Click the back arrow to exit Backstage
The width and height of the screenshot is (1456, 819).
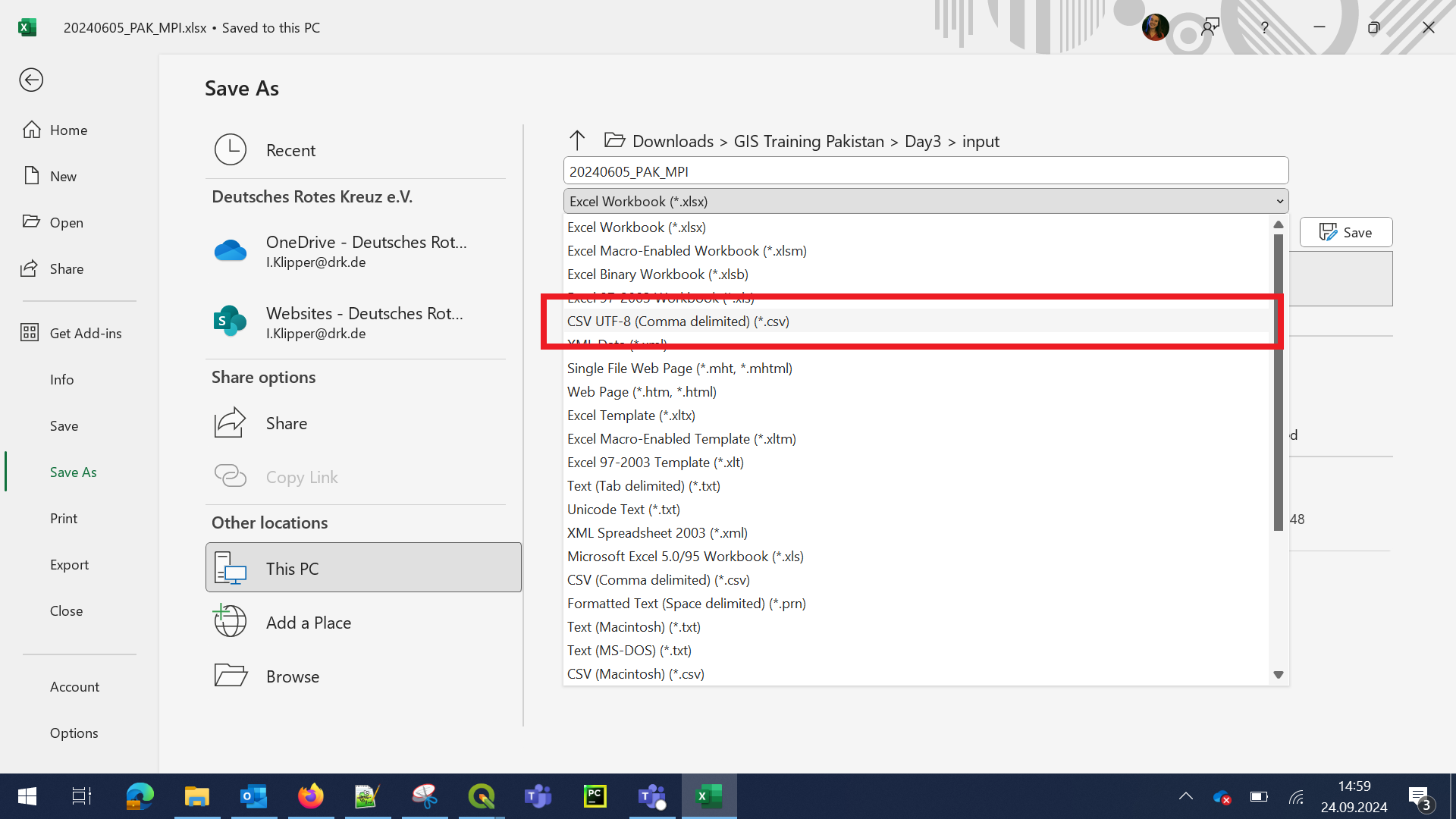[31, 80]
